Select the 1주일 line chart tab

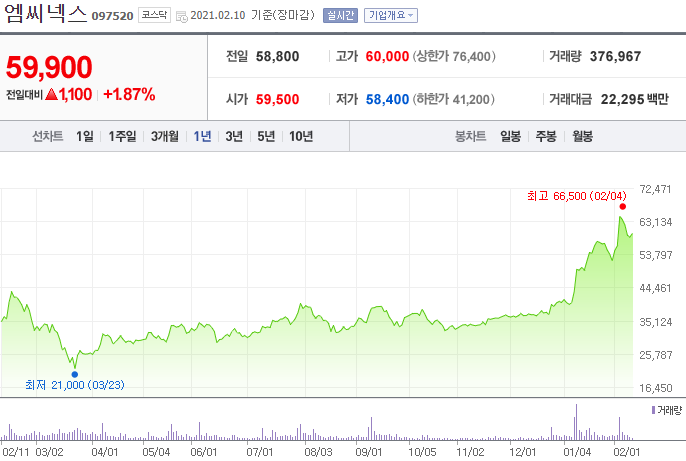122,136
